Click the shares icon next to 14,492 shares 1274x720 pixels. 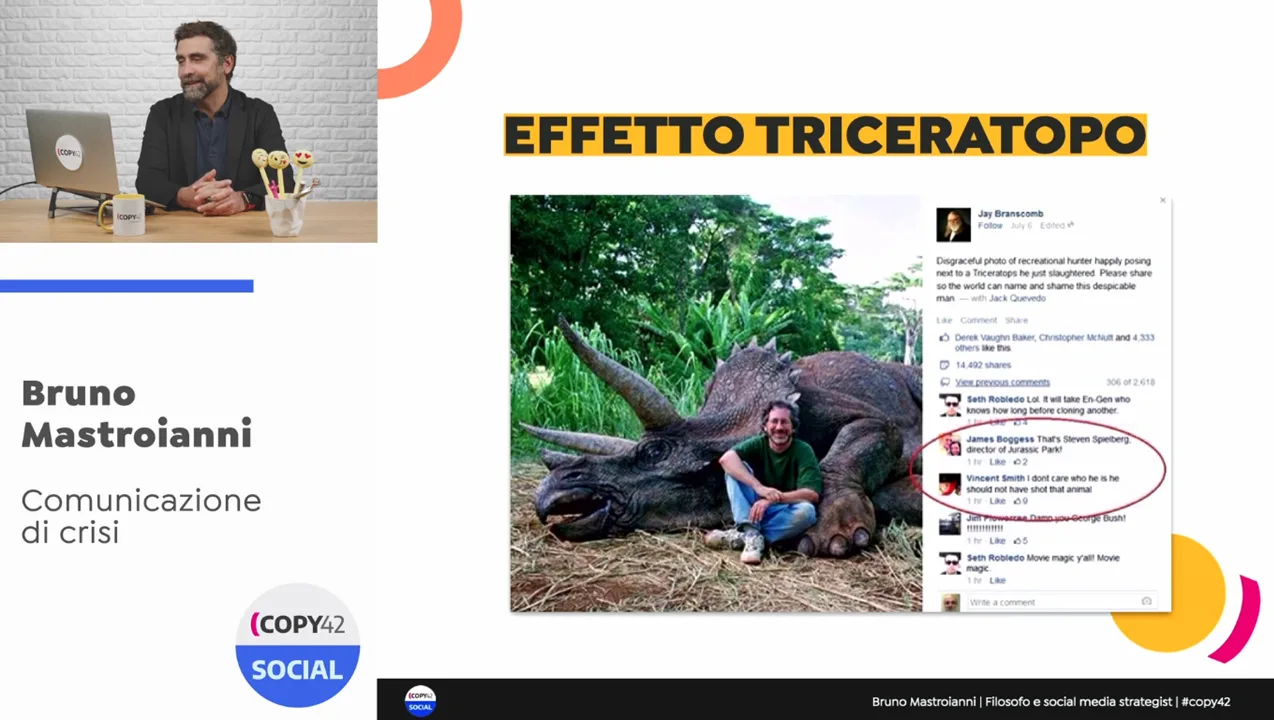[x=944, y=365]
